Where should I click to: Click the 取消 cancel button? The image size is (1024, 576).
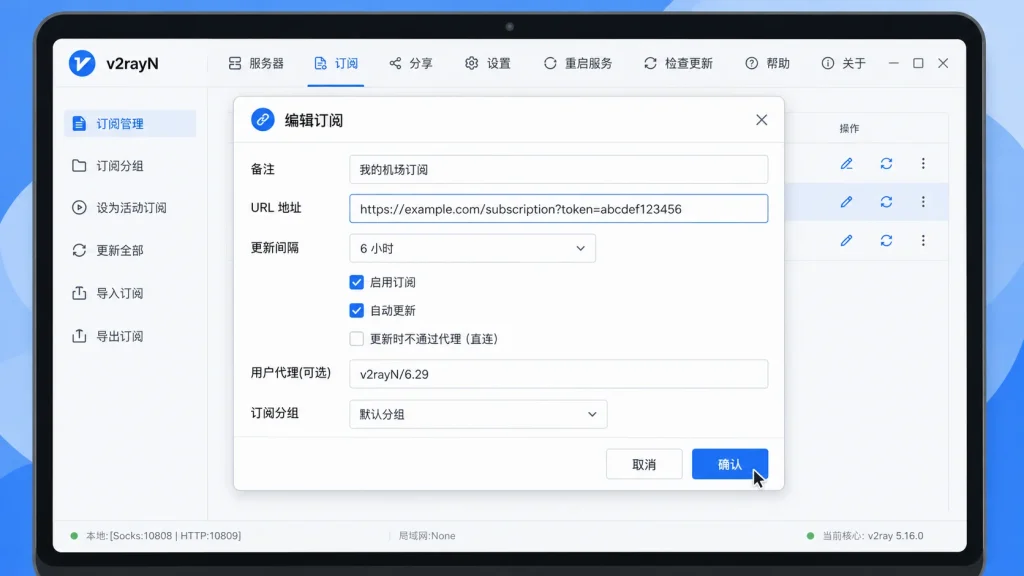pyautogui.click(x=644, y=464)
